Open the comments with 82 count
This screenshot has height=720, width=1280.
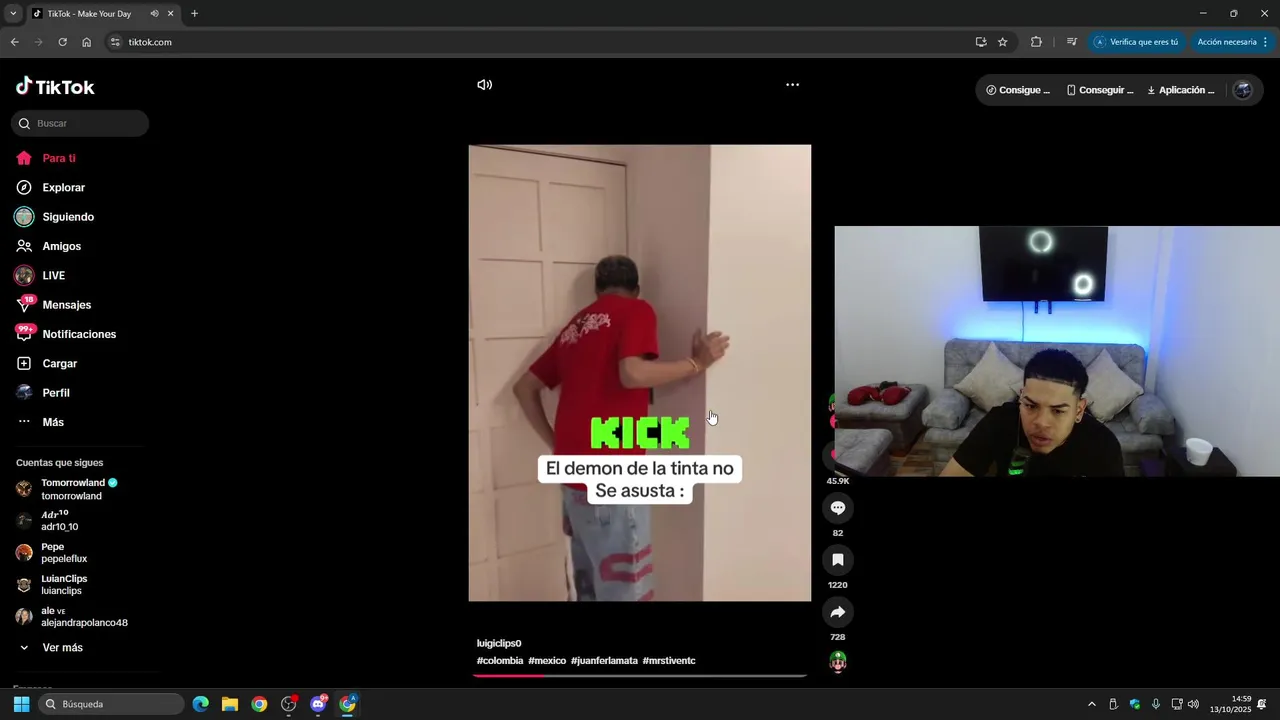838,508
